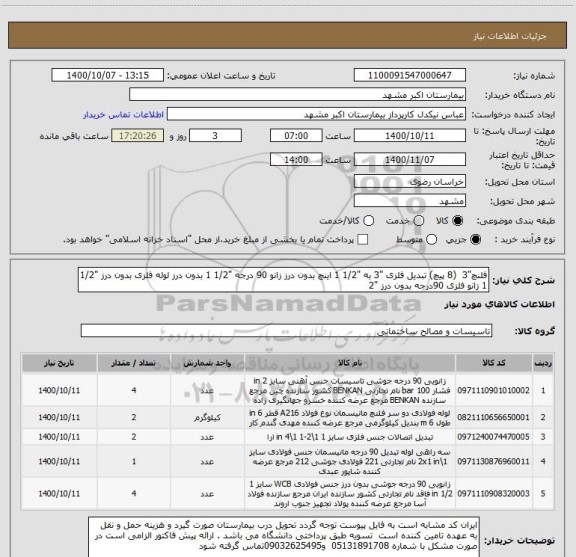Click the remaining time field 17:20:26
Viewport: 576px width, 557px height.
(x=138, y=136)
